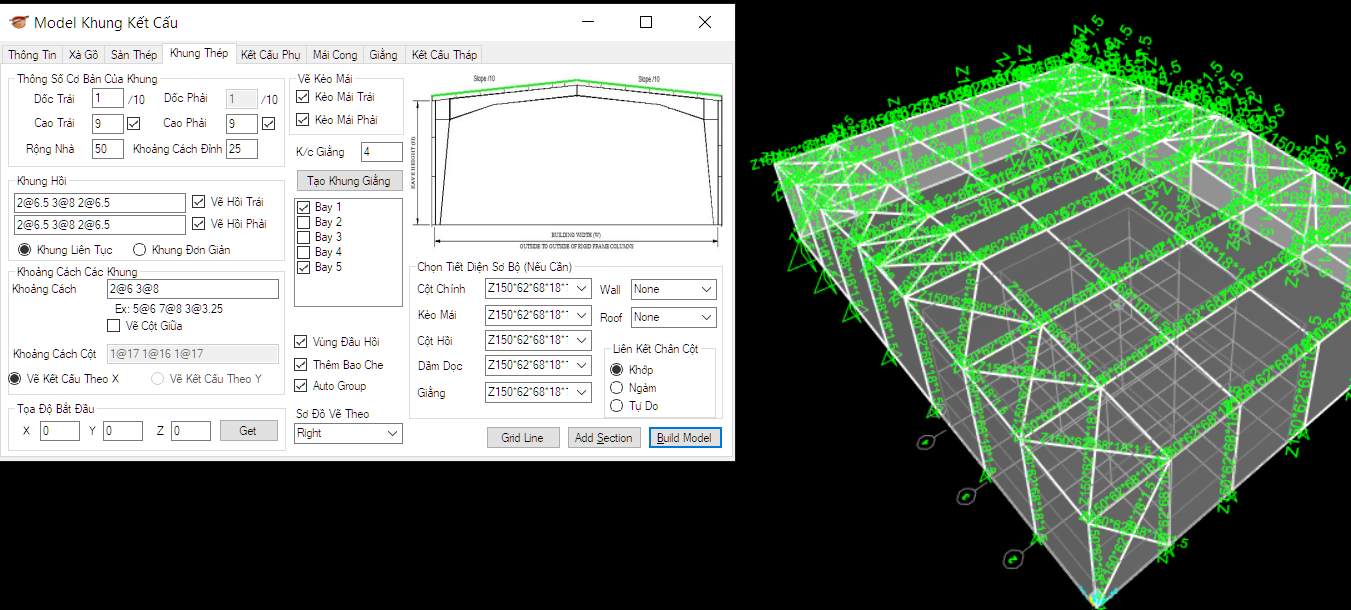This screenshot has height=610, width=1351.
Task: Select the Khung Đơn Giản radio button
Action: click(x=140, y=250)
